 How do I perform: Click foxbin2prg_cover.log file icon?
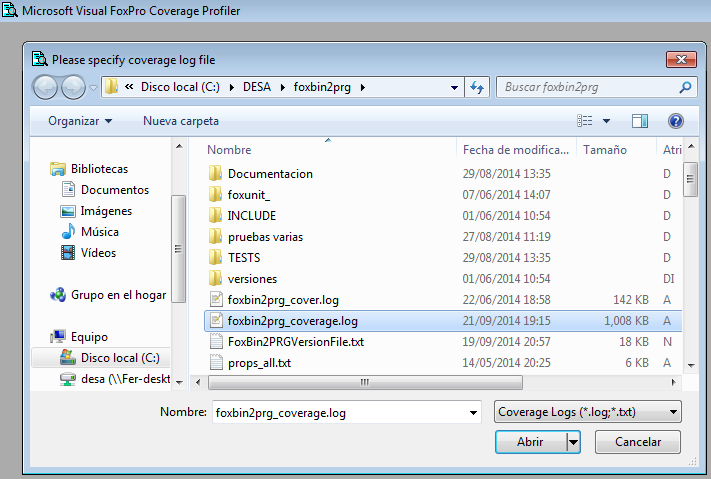coord(216,299)
